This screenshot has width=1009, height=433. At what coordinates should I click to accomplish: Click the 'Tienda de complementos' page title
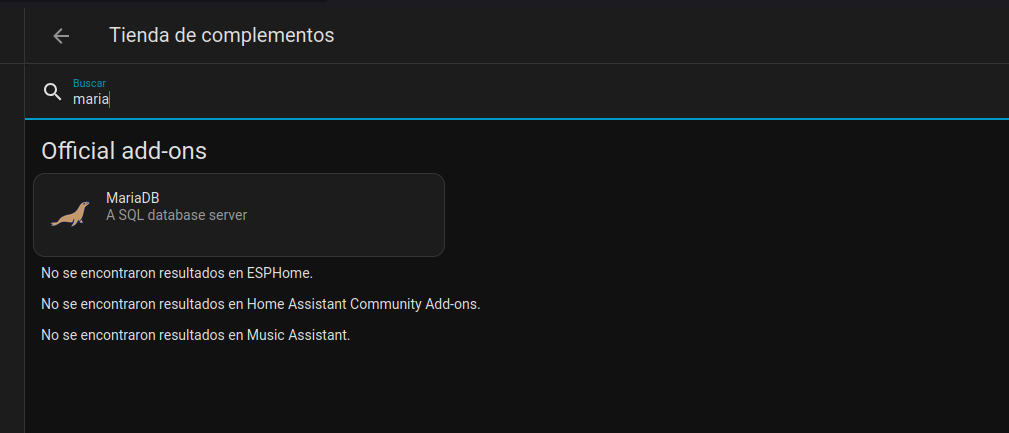221,36
